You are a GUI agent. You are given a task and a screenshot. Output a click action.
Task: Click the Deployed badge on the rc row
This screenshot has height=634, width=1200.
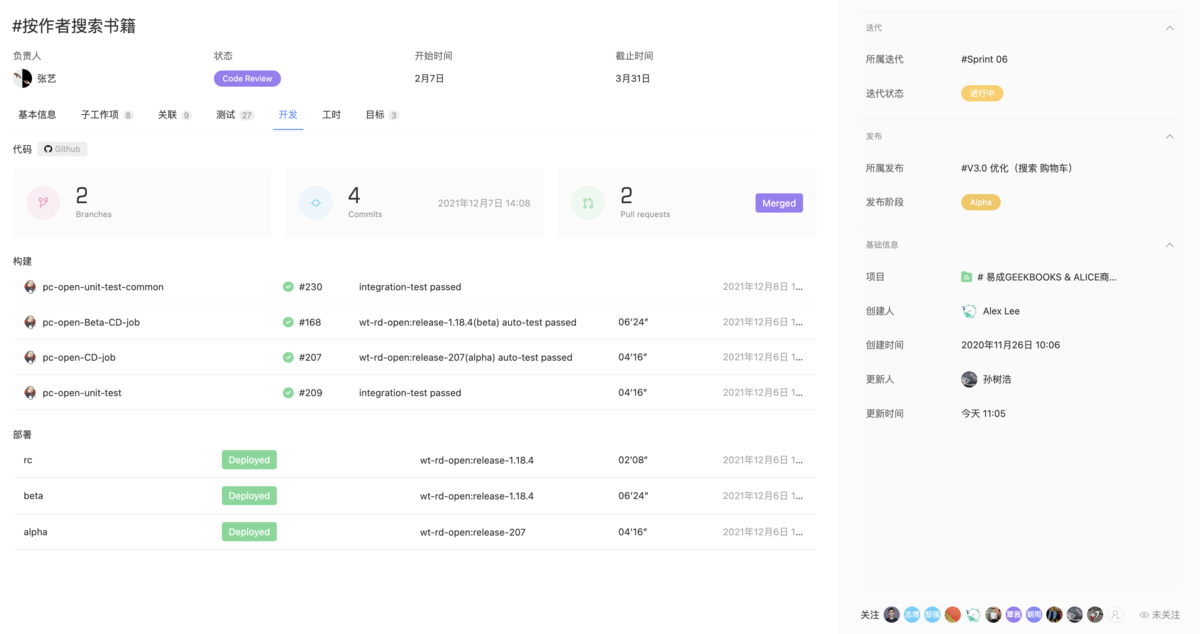[x=248, y=459]
